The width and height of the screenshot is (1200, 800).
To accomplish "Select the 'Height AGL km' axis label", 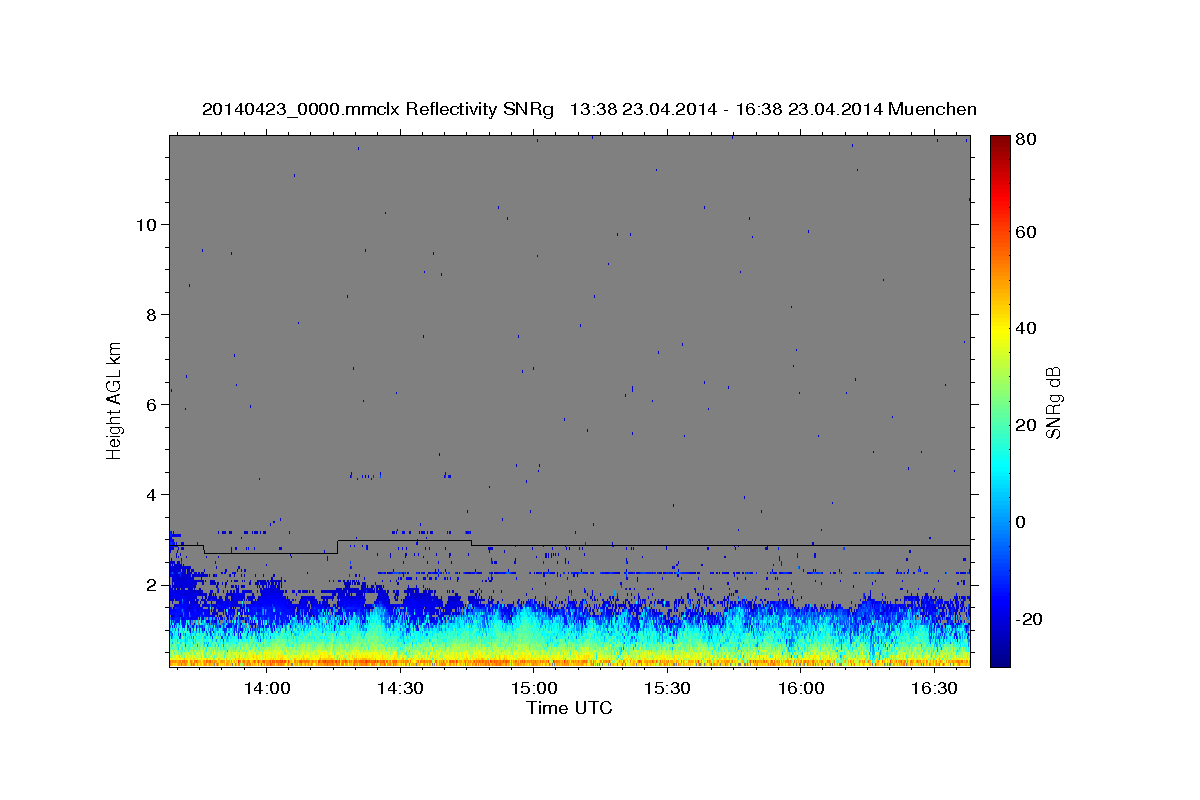I will (115, 400).
